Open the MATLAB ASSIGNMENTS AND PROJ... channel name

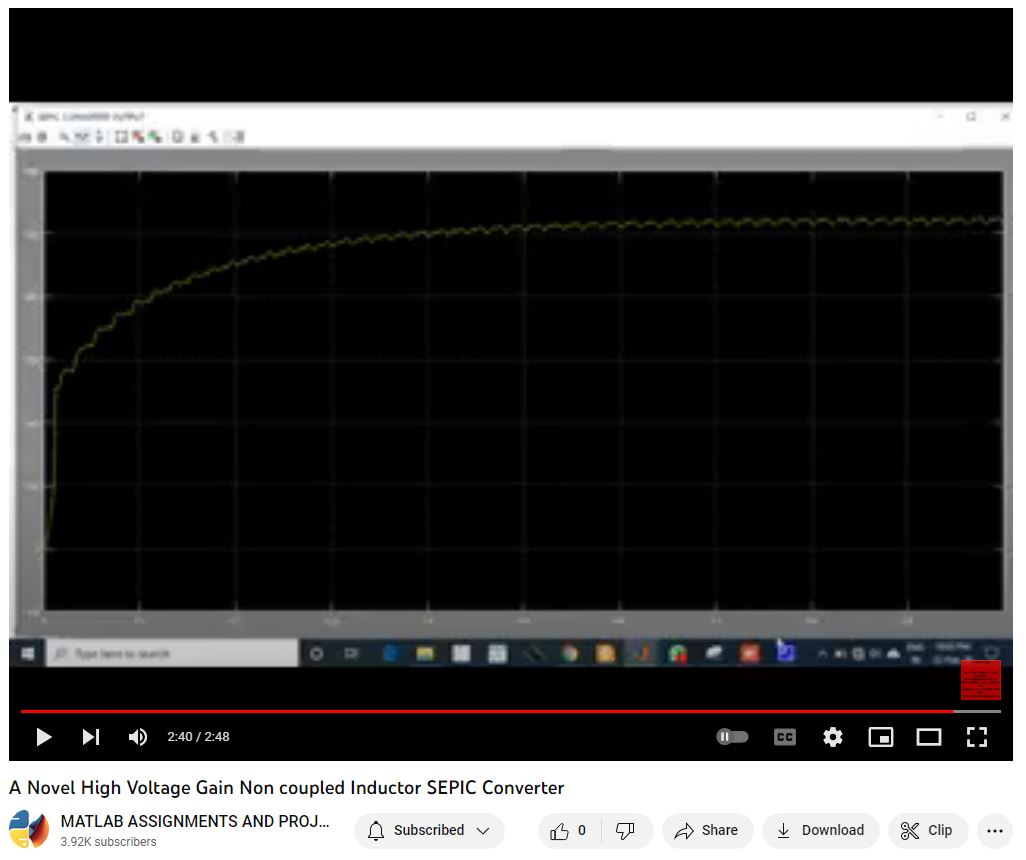[x=195, y=821]
